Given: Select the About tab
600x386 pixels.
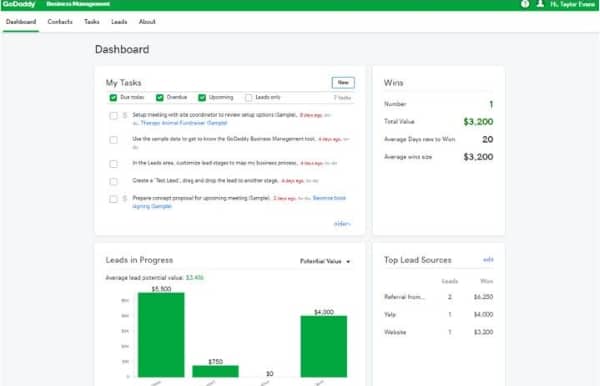Looking at the screenshot, I should (147, 22).
